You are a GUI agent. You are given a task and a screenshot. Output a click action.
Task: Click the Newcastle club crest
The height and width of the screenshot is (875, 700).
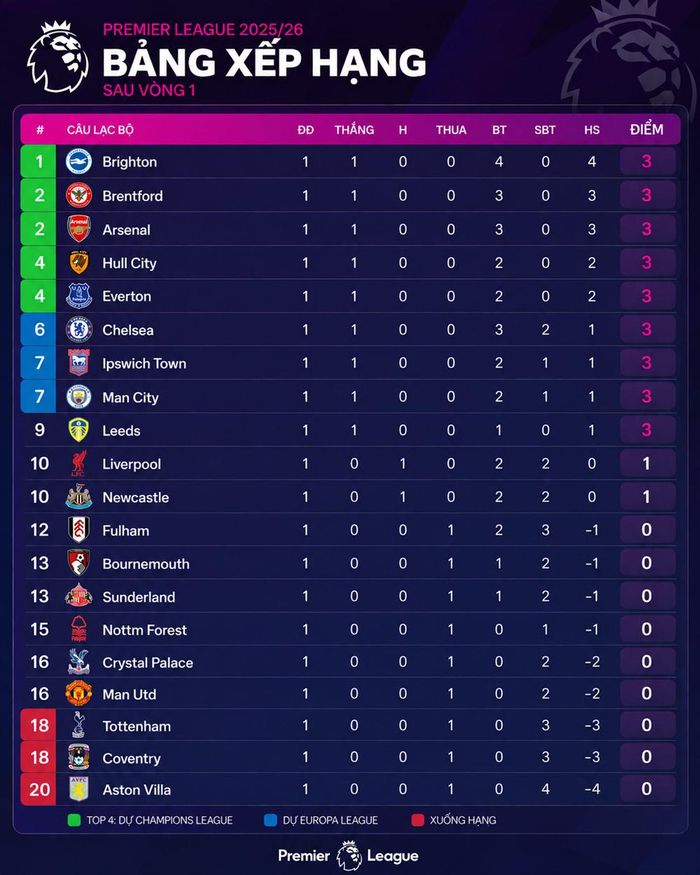(x=79, y=497)
